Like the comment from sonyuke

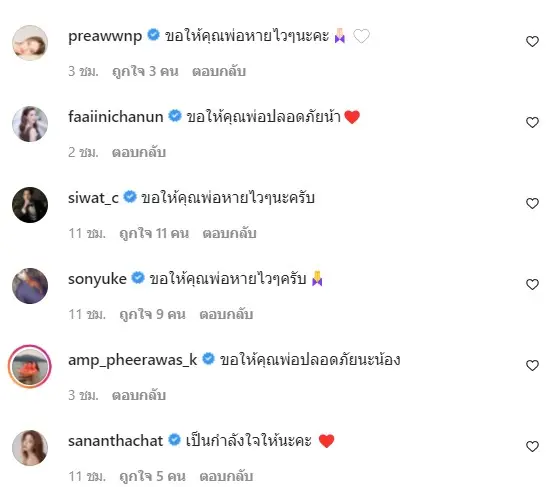(532, 285)
